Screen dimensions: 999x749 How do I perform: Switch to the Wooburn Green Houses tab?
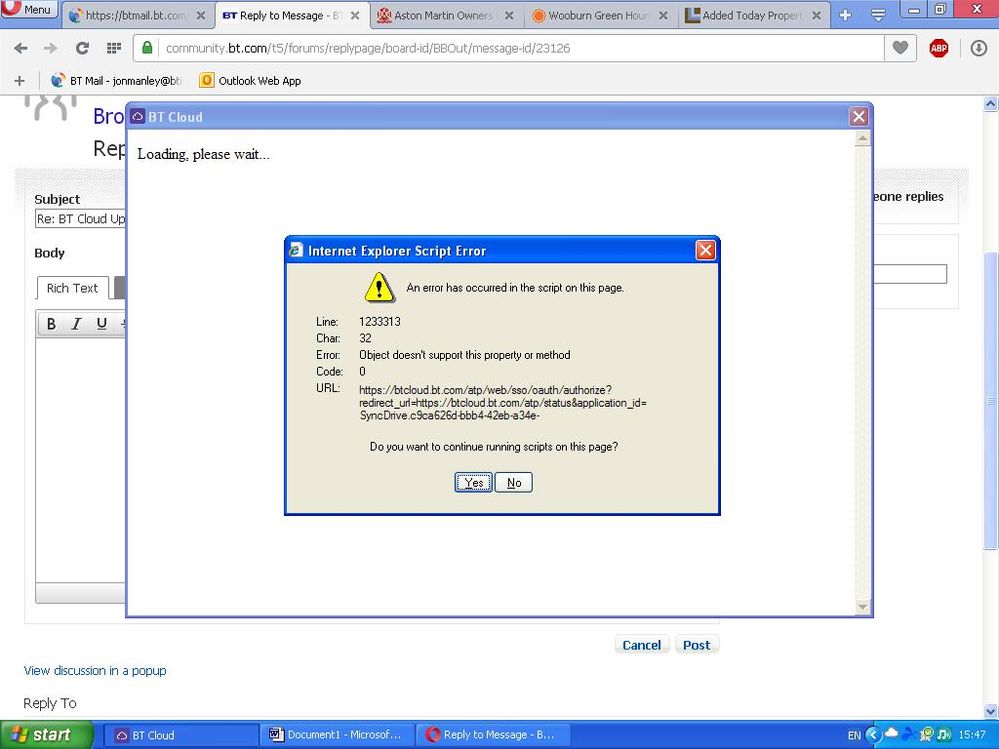pyautogui.click(x=598, y=15)
